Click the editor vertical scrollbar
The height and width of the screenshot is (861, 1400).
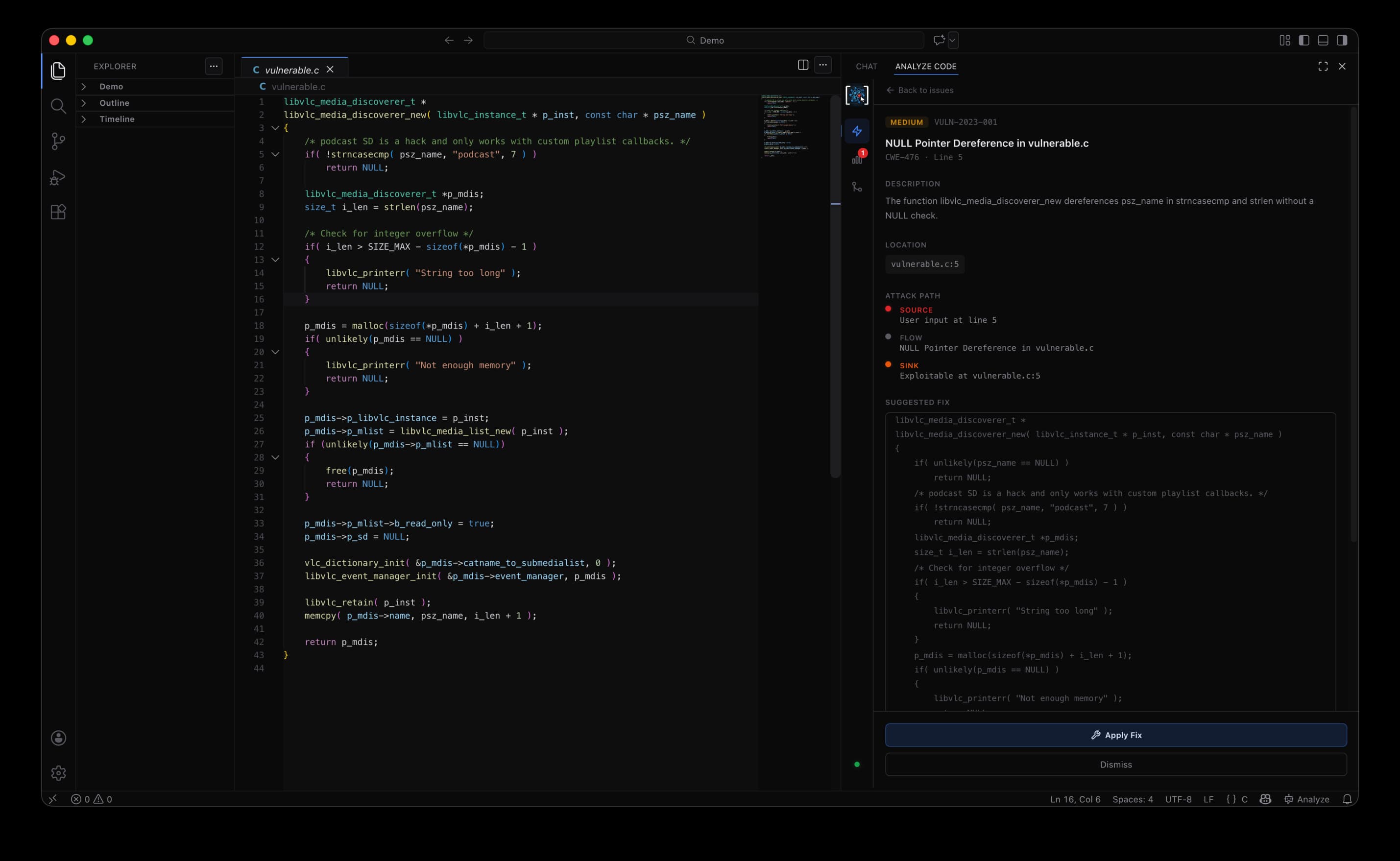[835, 285]
